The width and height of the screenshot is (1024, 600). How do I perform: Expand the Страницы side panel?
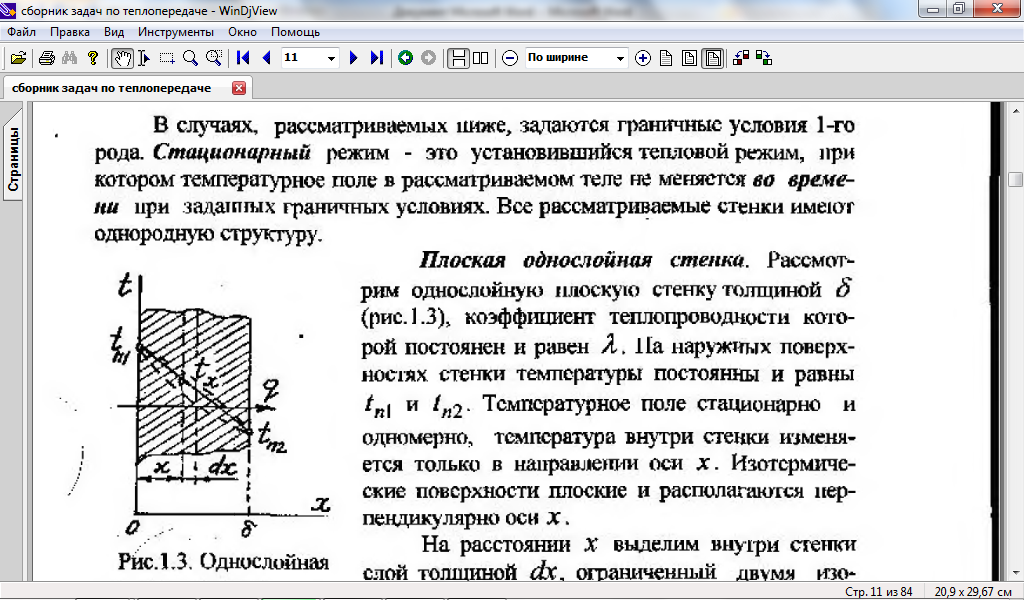(13, 159)
